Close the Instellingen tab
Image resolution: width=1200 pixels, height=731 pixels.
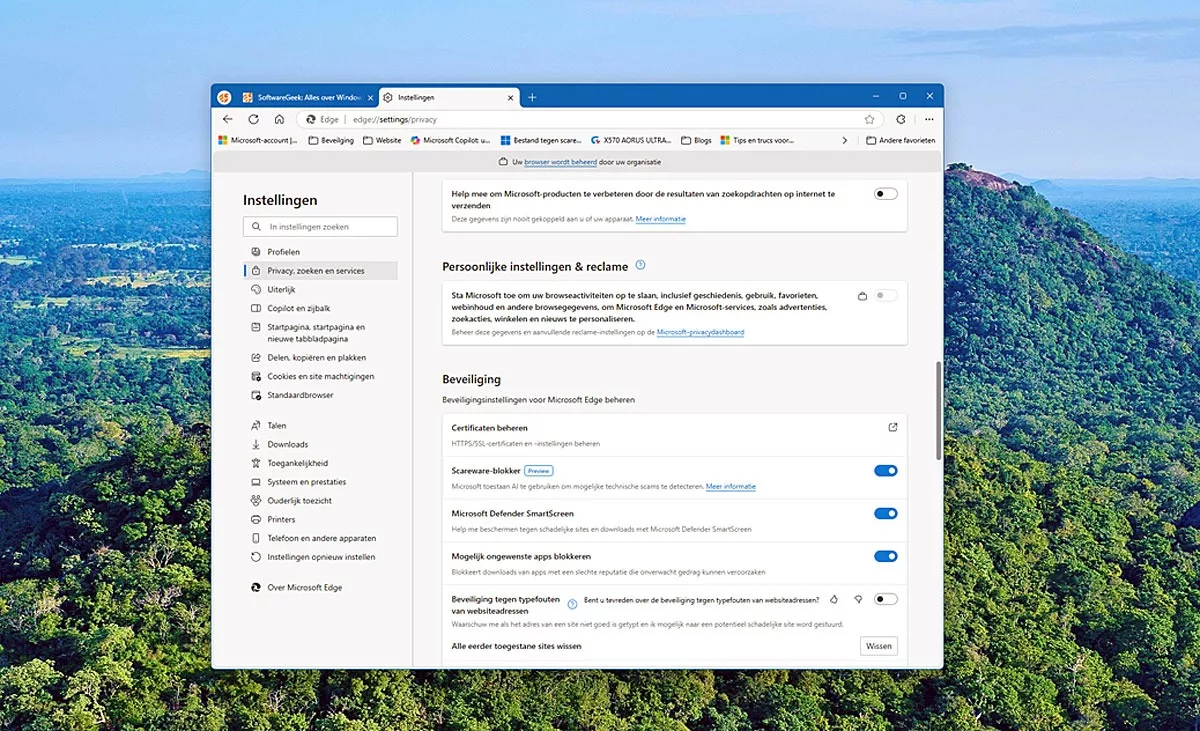(x=511, y=97)
